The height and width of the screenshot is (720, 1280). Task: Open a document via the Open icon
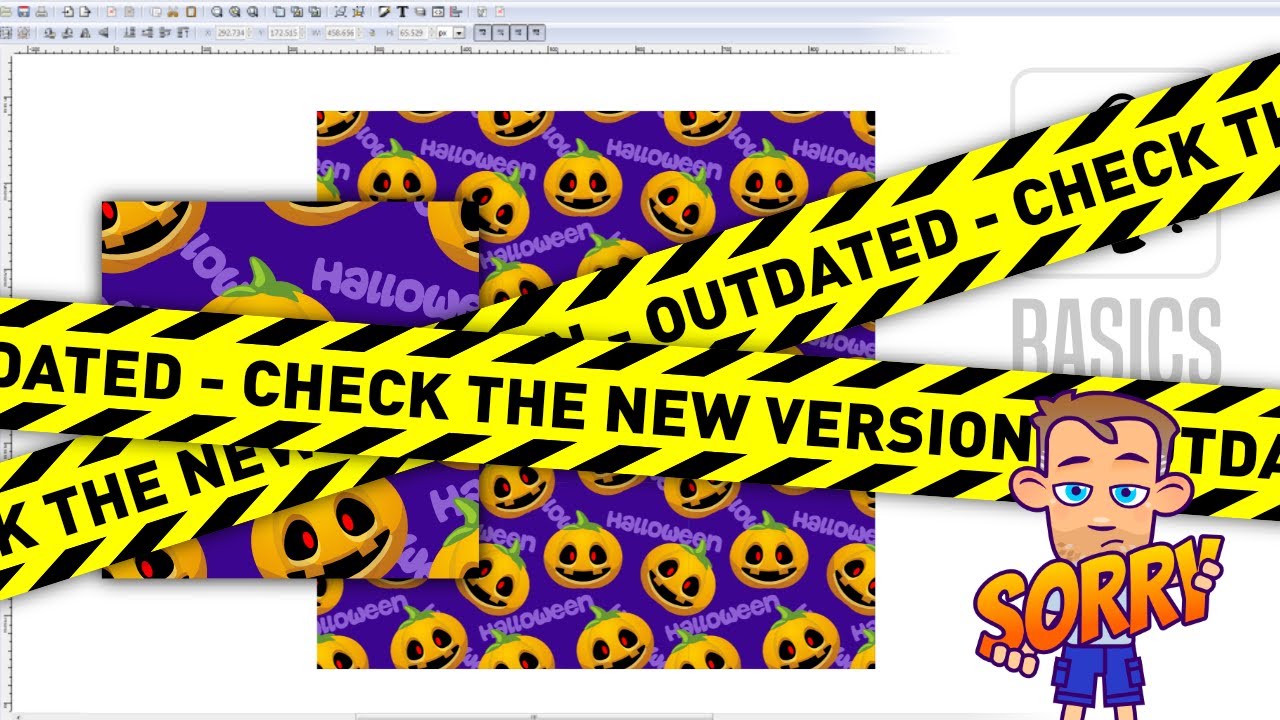click(5, 12)
